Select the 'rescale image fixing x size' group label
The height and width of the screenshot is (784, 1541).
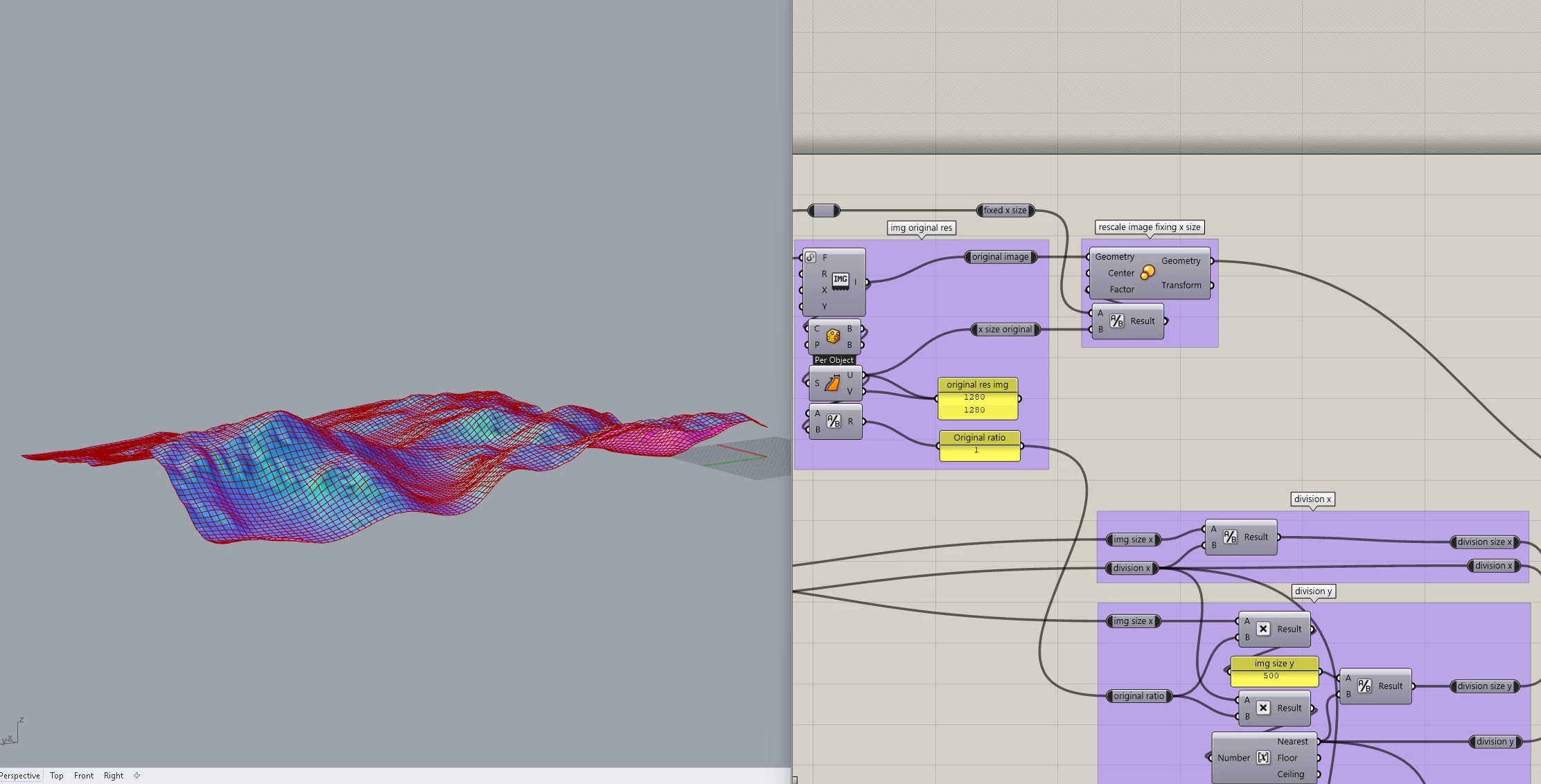coord(1149,227)
